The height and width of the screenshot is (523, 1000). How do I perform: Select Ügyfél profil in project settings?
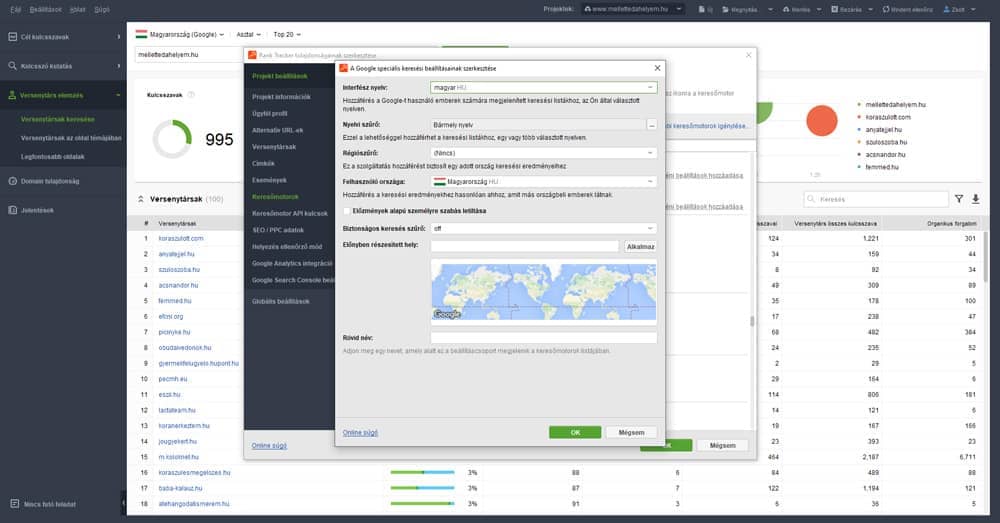[x=270, y=114]
